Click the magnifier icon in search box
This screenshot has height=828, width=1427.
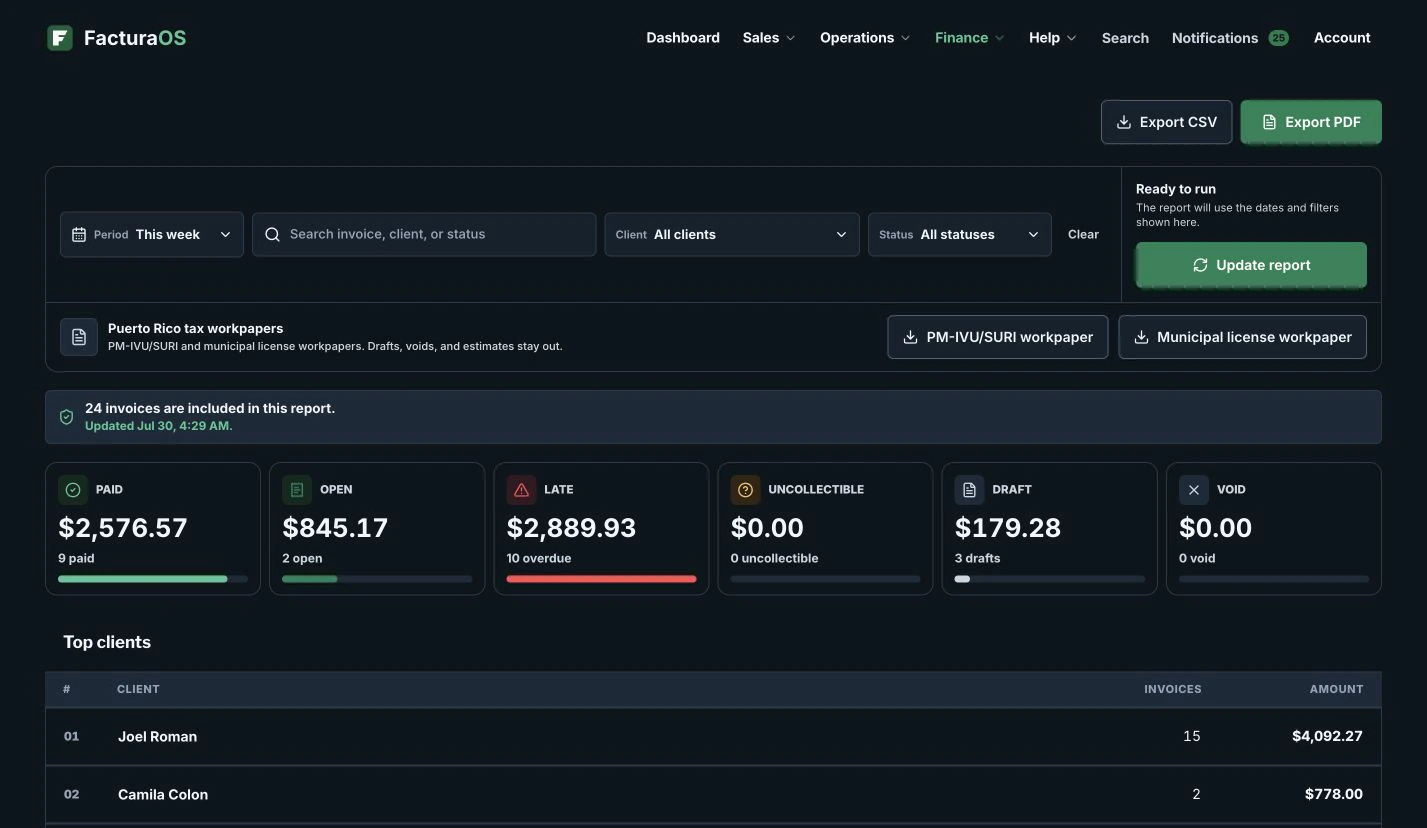coord(272,234)
